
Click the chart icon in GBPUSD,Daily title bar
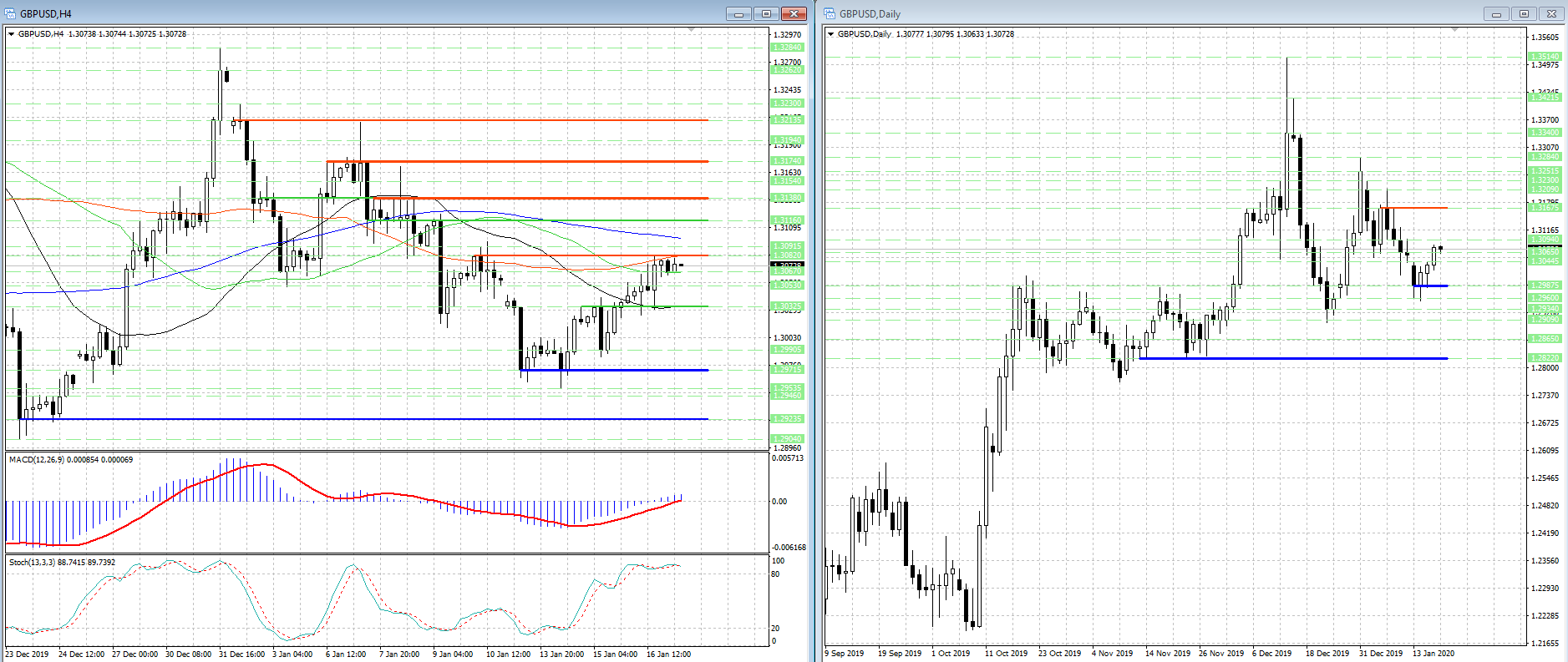point(830,13)
